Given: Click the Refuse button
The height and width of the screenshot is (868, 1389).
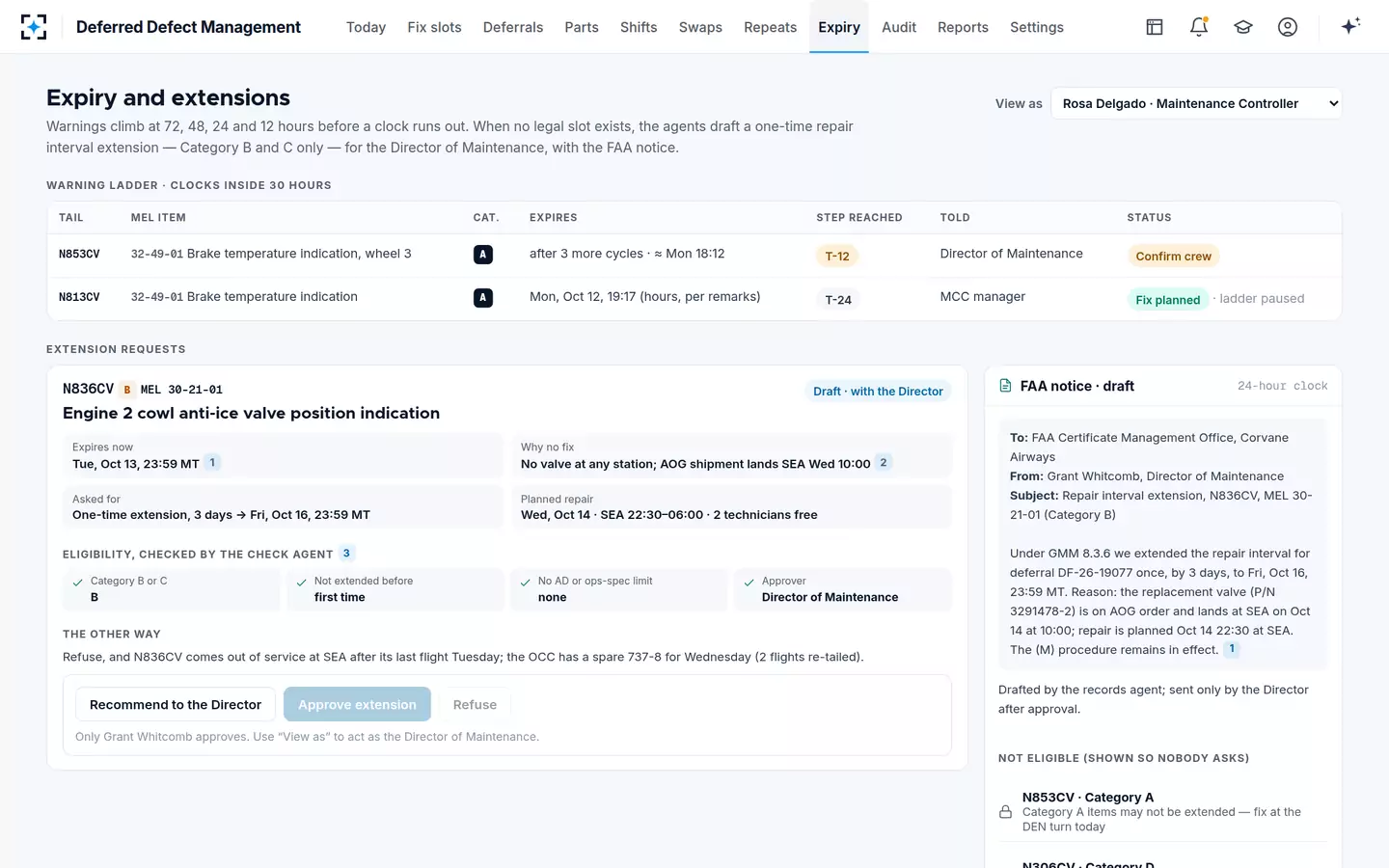Looking at the screenshot, I should pos(475,705).
